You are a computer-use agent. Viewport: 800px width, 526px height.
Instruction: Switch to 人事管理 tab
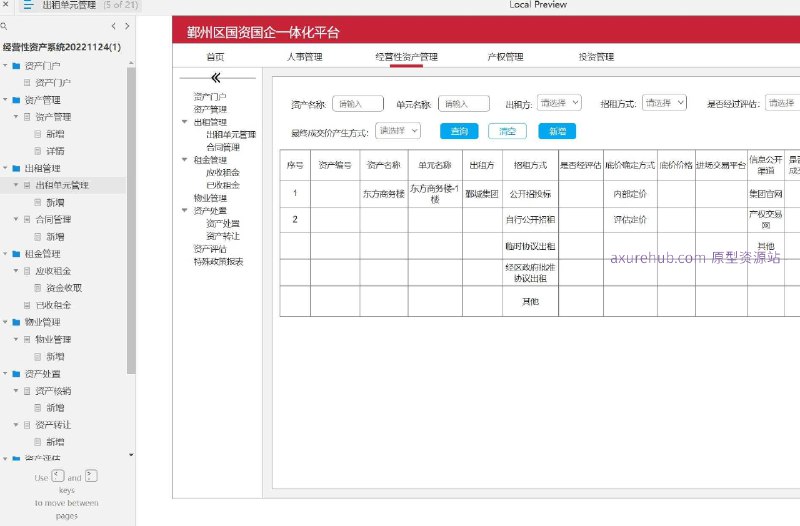click(x=305, y=57)
